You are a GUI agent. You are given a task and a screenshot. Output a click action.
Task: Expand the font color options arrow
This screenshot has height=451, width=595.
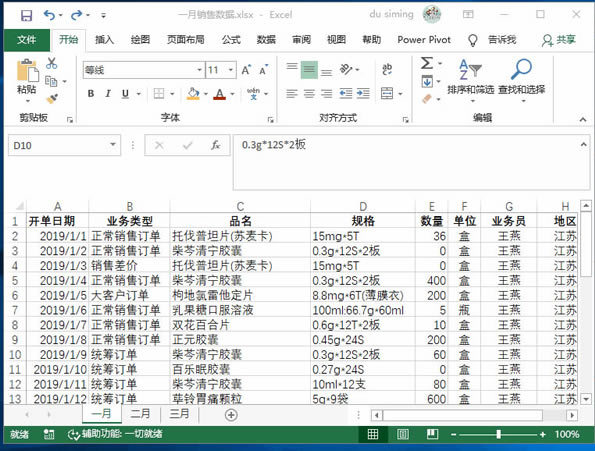point(232,94)
